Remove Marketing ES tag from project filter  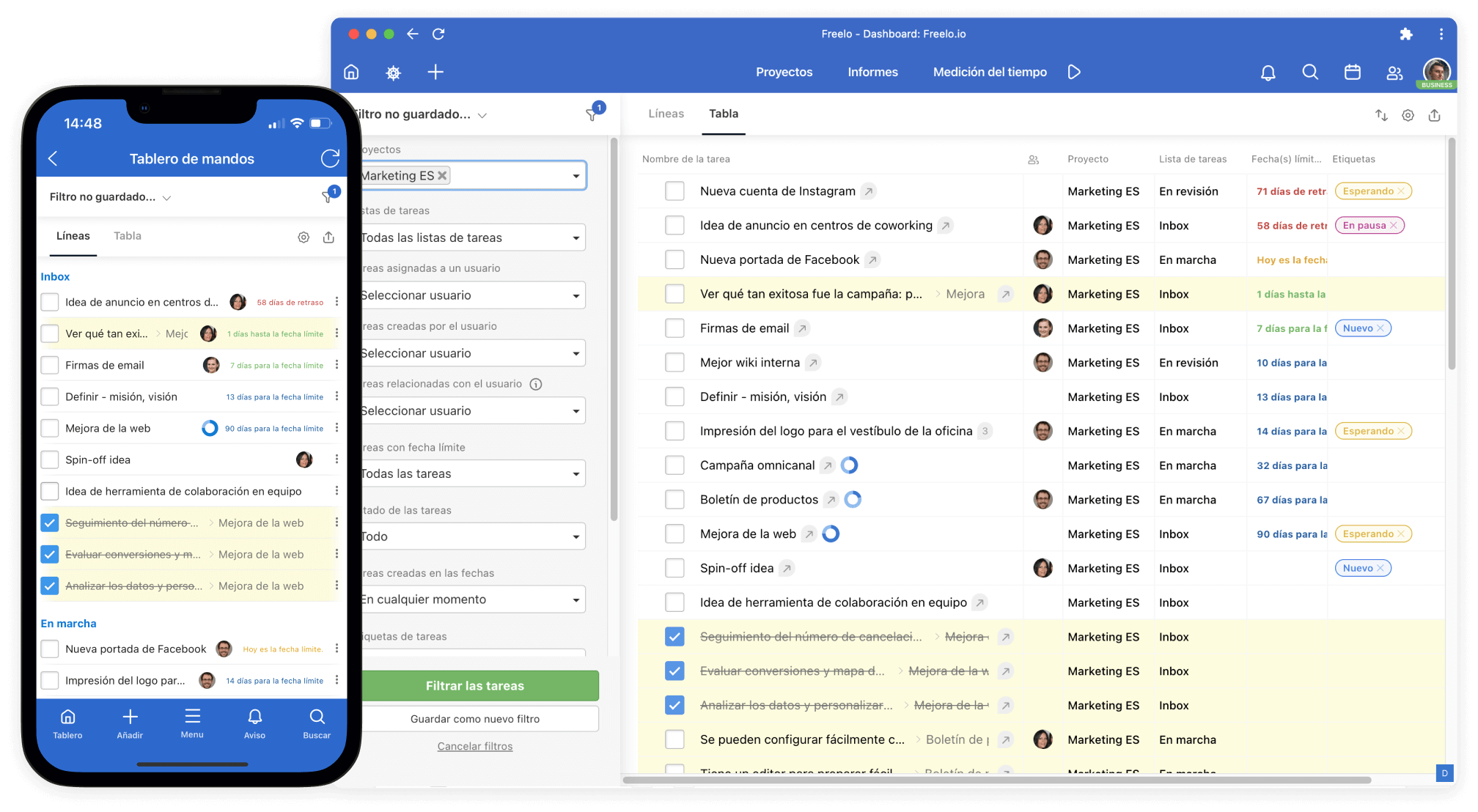tap(442, 176)
